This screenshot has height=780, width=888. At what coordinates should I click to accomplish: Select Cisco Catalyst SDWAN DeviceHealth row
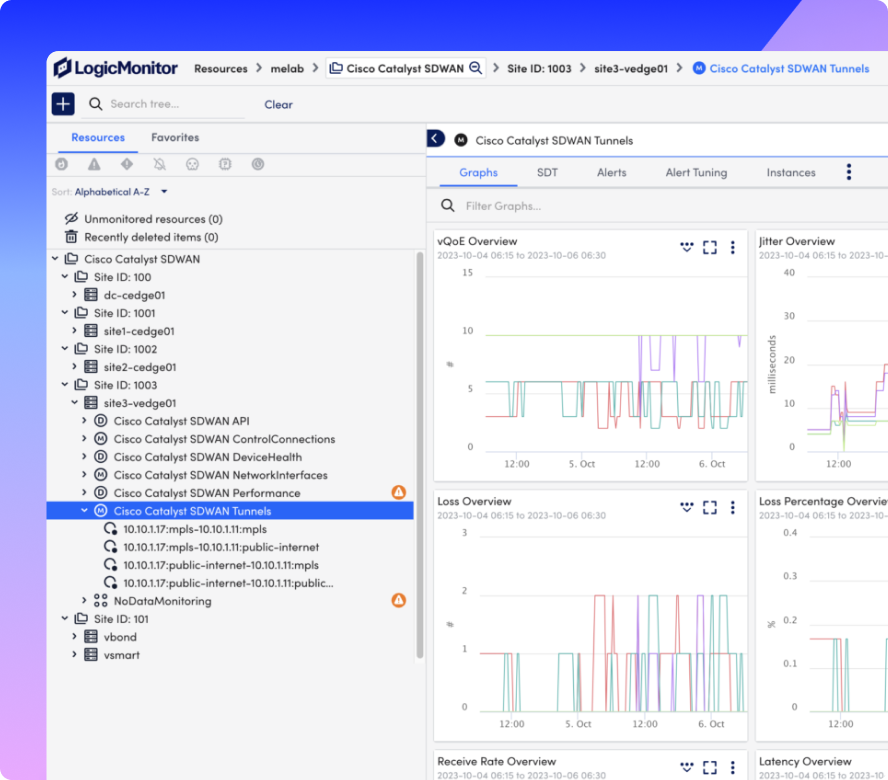tap(207, 457)
